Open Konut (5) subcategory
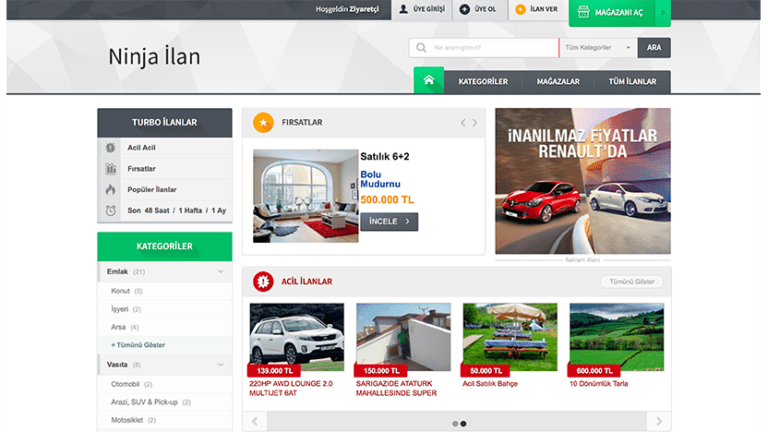 [x=126, y=291]
